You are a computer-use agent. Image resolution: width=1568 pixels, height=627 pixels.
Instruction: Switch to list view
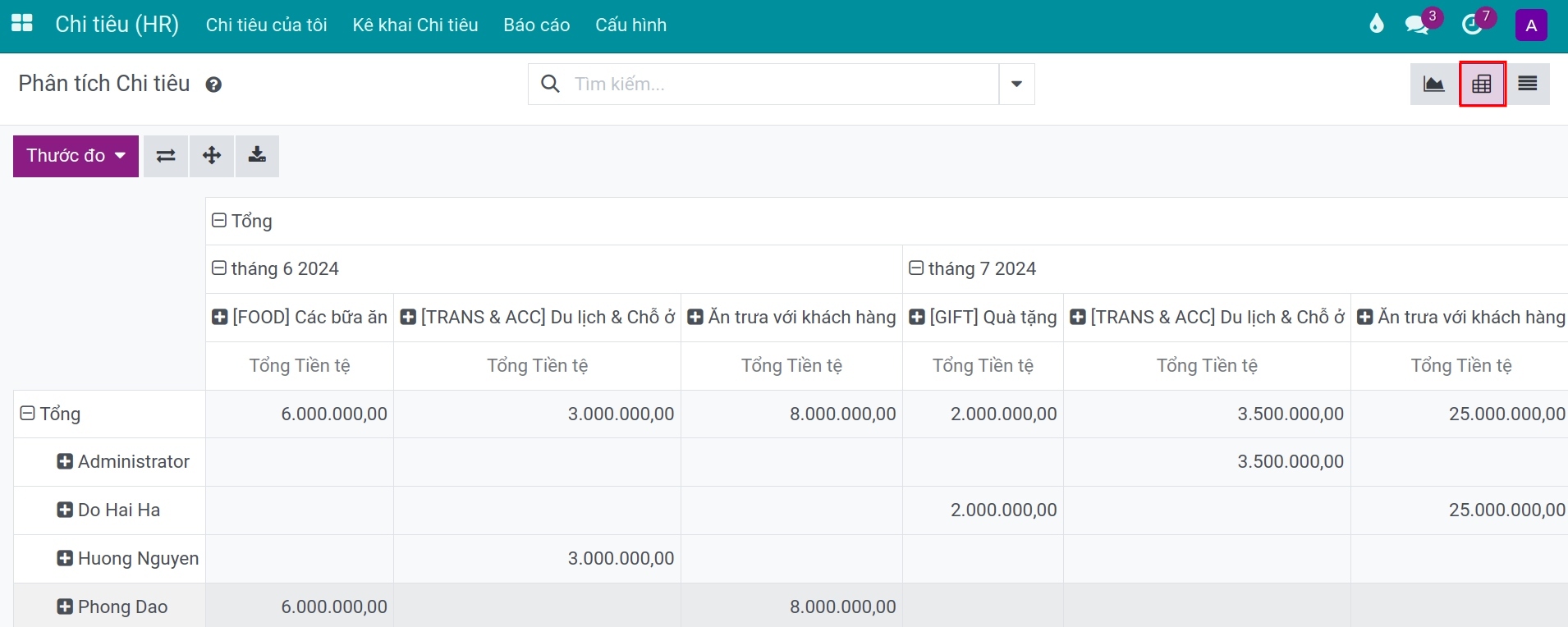coord(1528,84)
